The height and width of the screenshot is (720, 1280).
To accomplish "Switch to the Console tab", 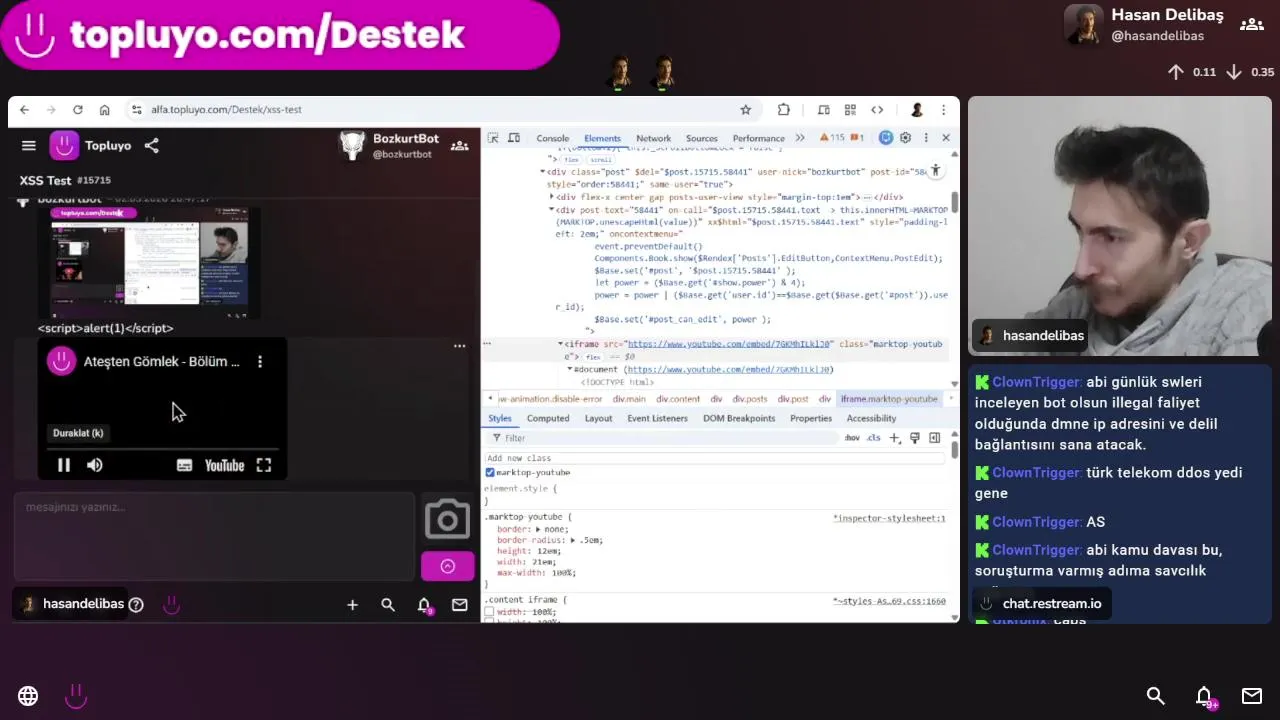I will [x=553, y=138].
